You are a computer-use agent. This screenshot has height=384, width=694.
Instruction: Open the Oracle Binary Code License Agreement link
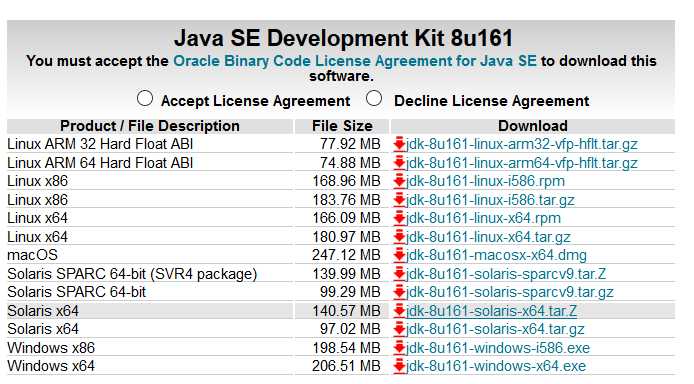click(x=355, y=61)
